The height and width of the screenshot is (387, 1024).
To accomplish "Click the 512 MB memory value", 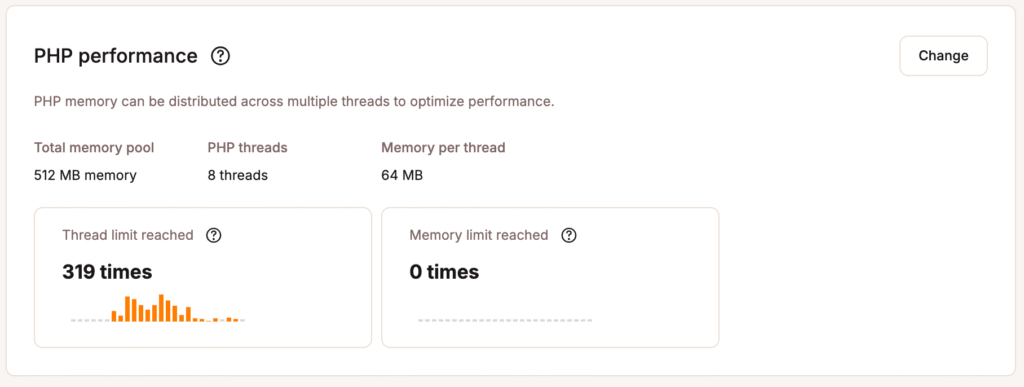I will click(x=86, y=176).
